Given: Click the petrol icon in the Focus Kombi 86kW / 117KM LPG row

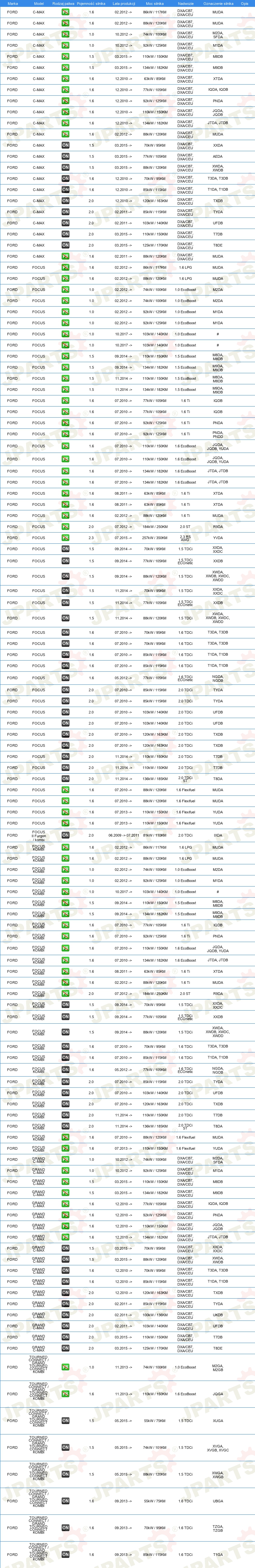Looking at the screenshot, I should [x=65, y=847].
